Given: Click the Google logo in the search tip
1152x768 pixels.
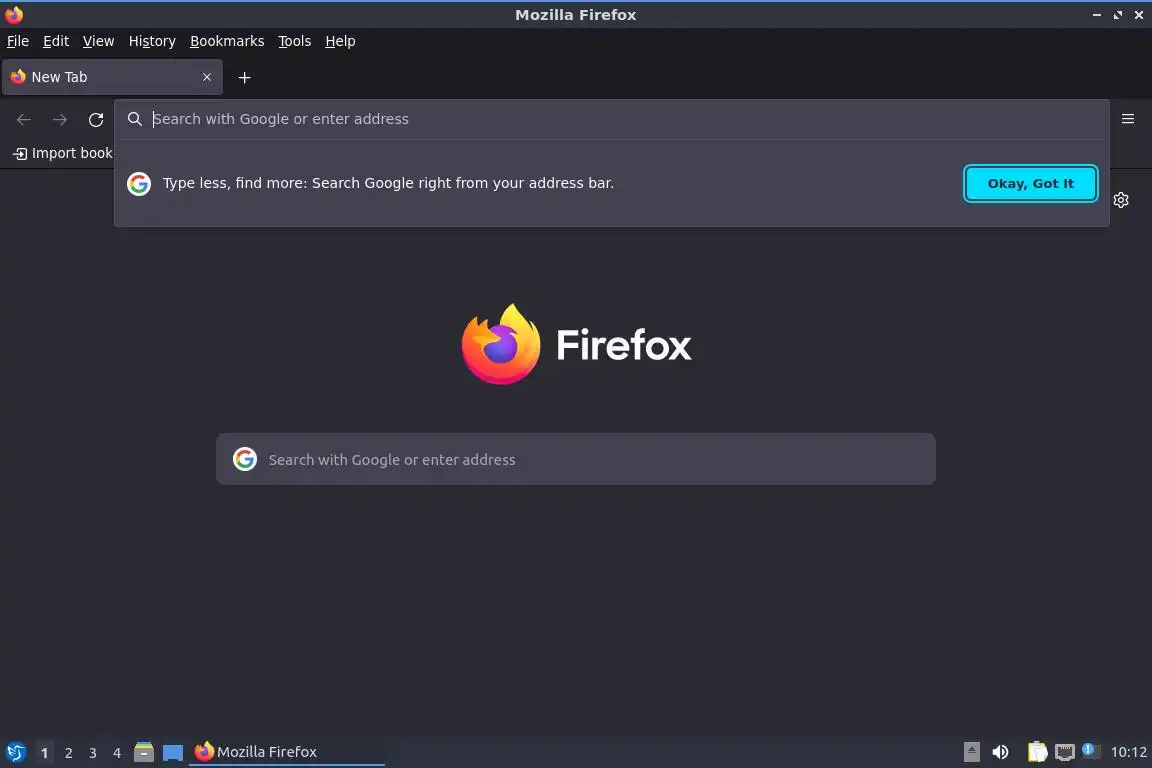Looking at the screenshot, I should click(139, 184).
